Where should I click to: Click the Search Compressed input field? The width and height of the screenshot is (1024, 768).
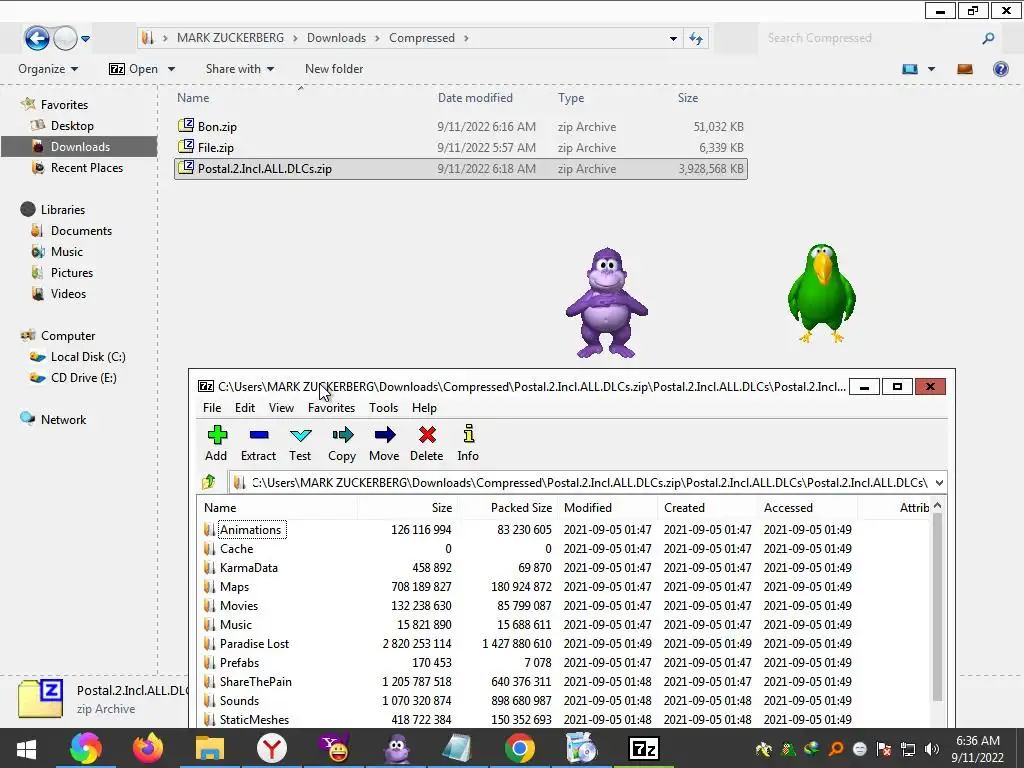pyautogui.click(x=870, y=39)
